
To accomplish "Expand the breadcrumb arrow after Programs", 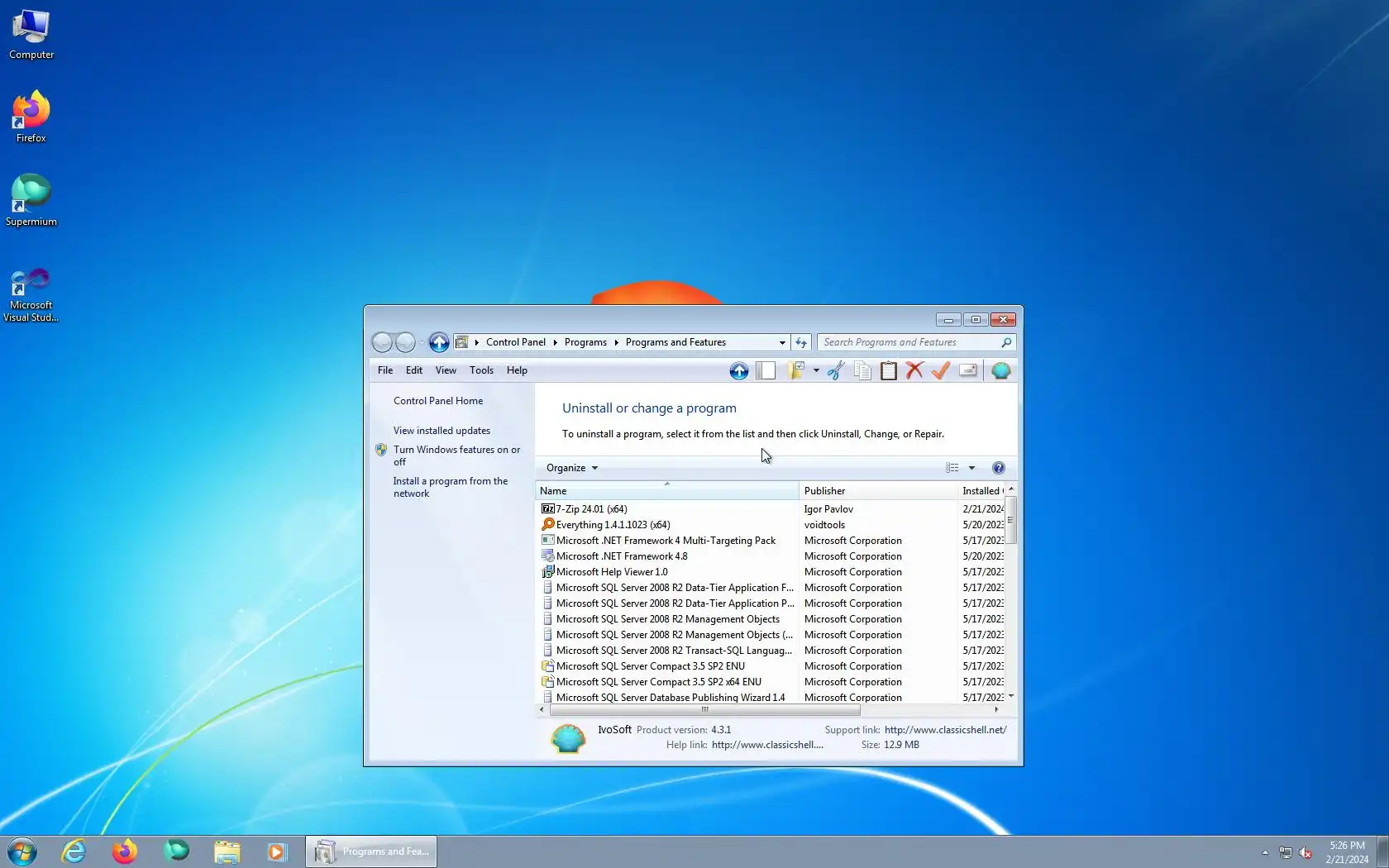I will (616, 342).
